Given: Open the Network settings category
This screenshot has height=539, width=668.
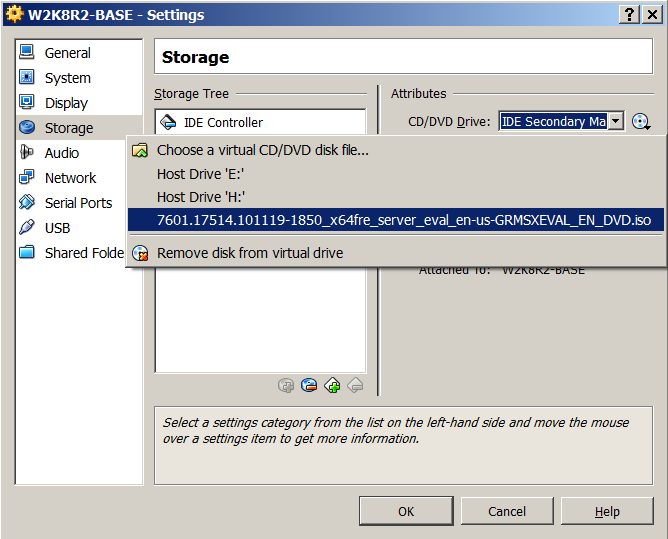Looking at the screenshot, I should point(71,178).
